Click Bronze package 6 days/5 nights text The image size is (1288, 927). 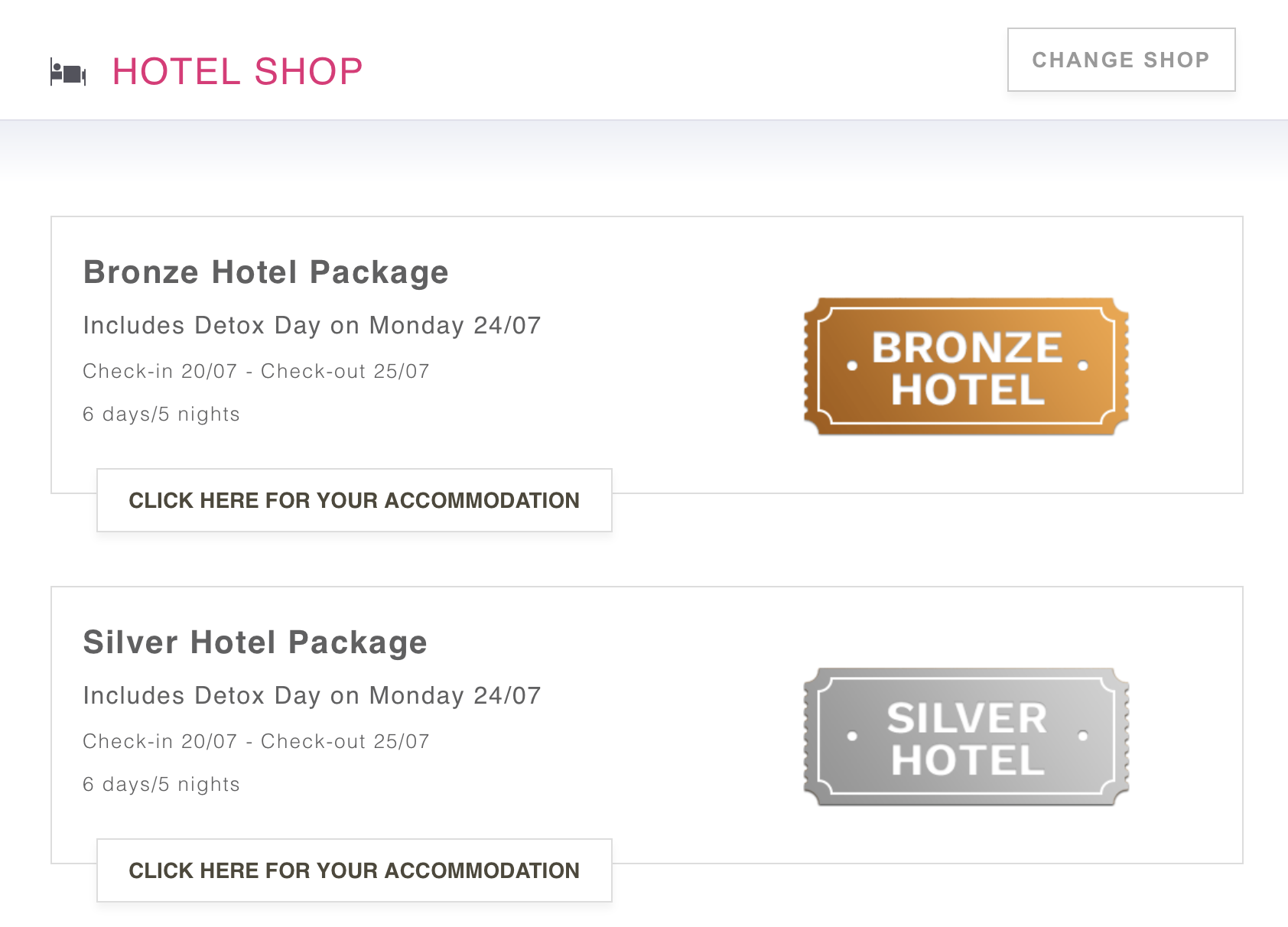(x=161, y=414)
